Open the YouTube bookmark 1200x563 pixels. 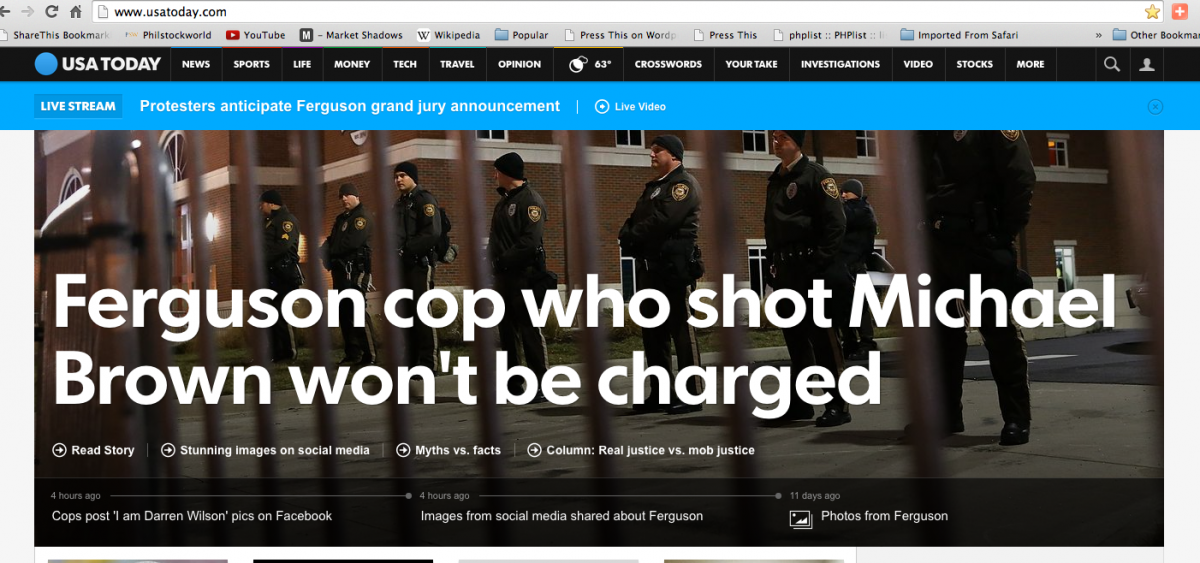click(x=255, y=35)
